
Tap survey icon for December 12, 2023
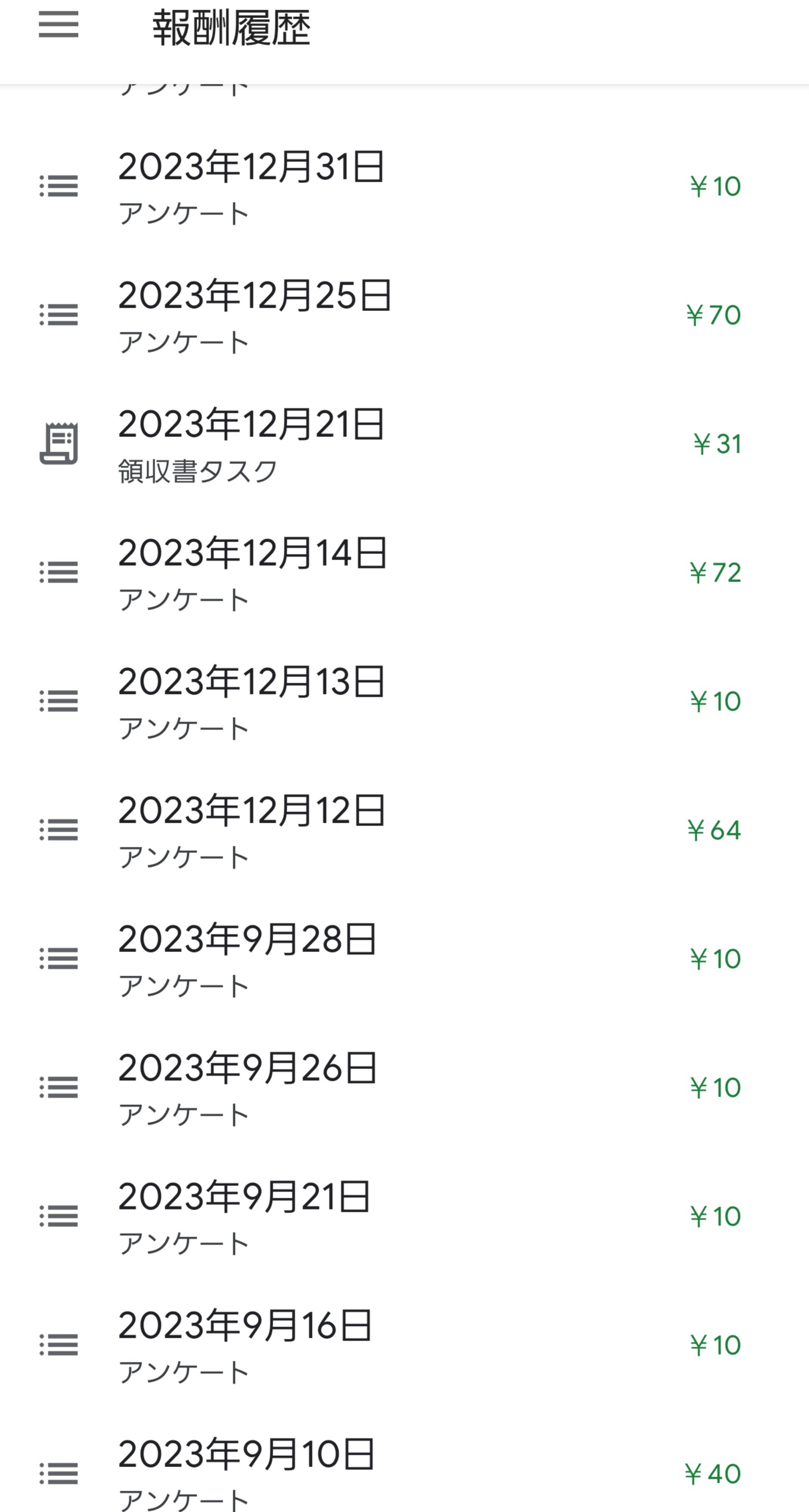pos(58,829)
